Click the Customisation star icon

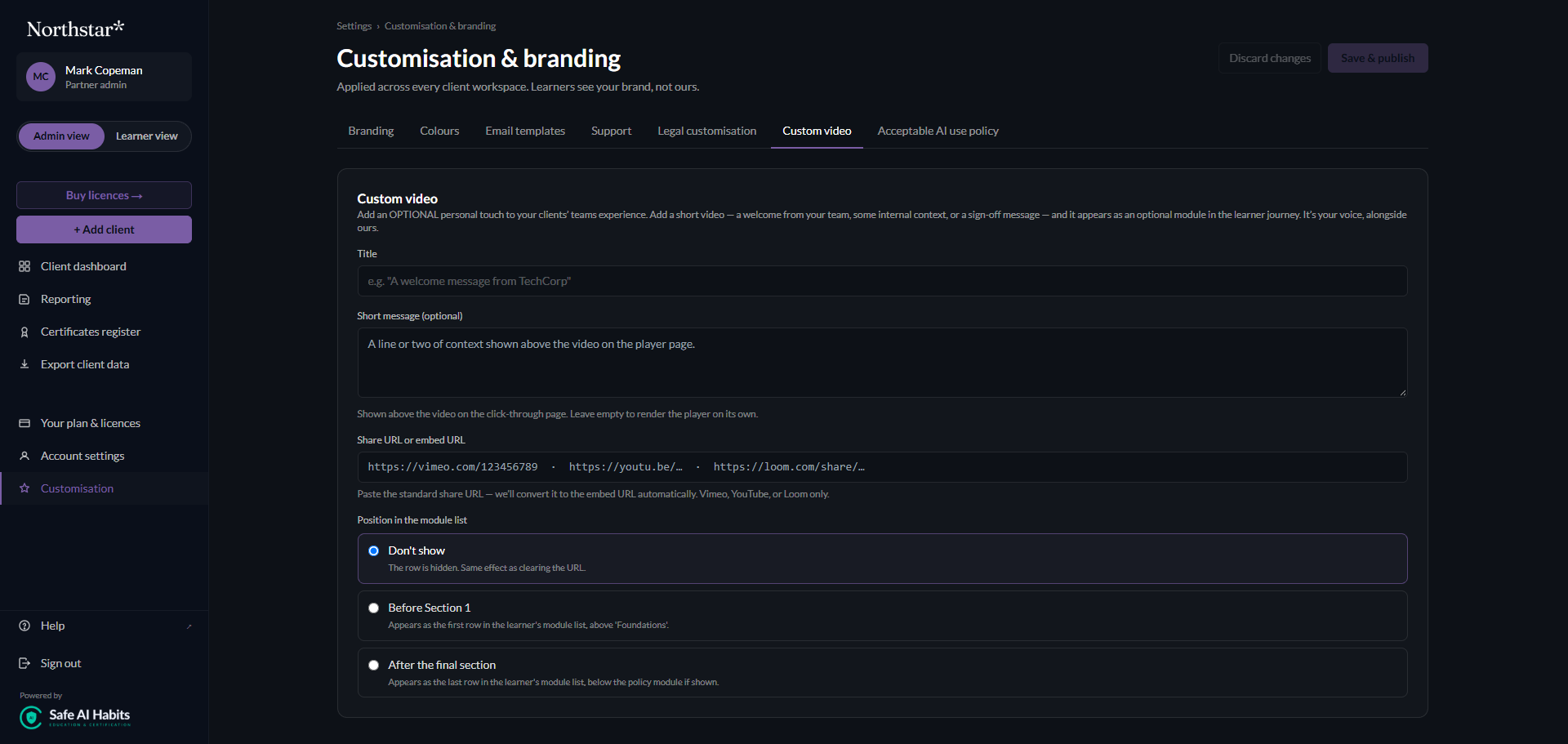[x=24, y=488]
